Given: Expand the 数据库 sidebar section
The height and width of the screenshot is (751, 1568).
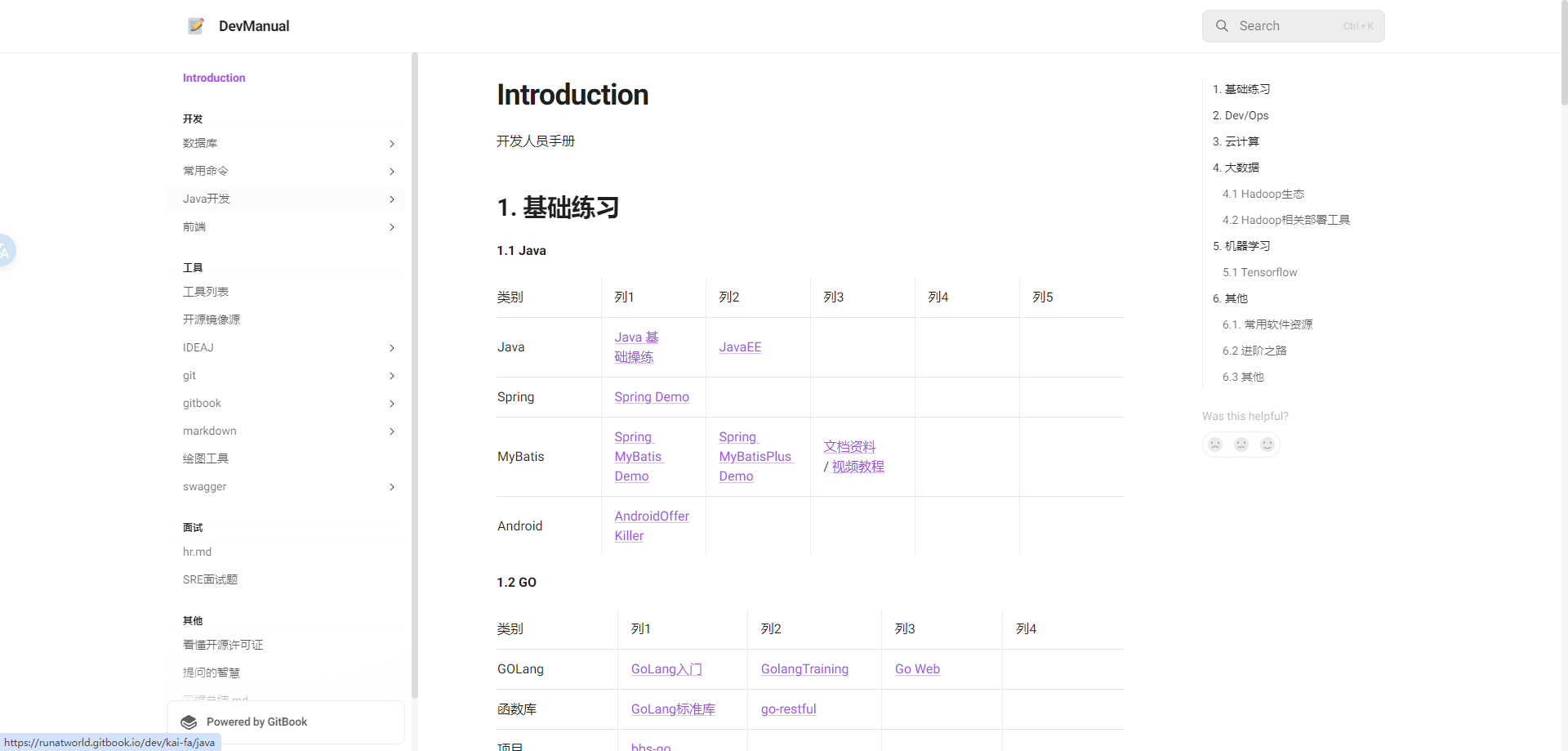Looking at the screenshot, I should tap(392, 144).
